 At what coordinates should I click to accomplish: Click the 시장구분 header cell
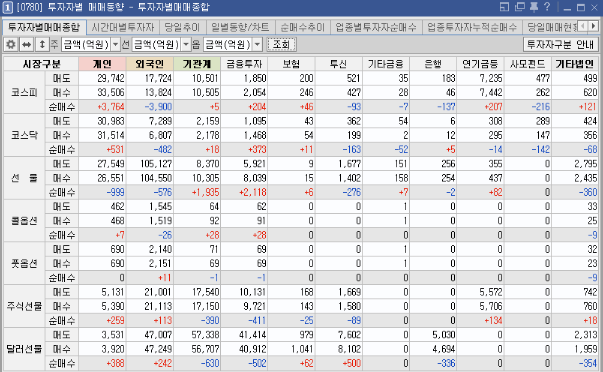[41, 64]
